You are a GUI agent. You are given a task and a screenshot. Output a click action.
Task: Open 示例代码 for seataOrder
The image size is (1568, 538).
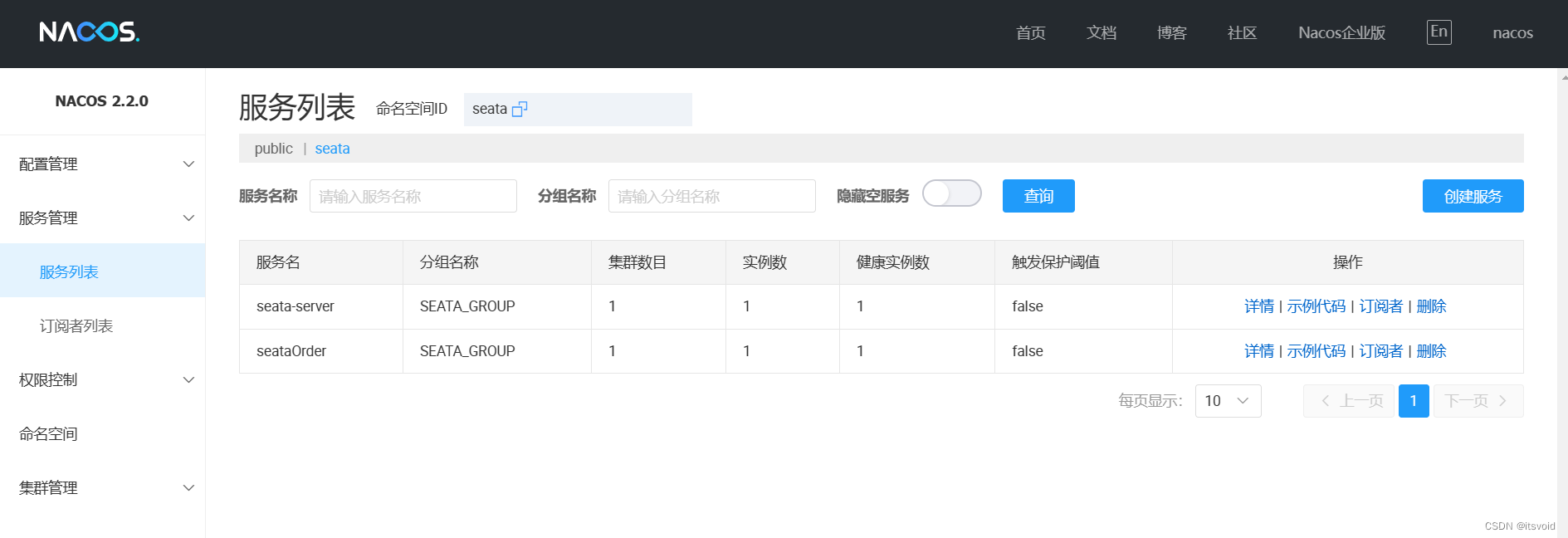[x=1316, y=351]
